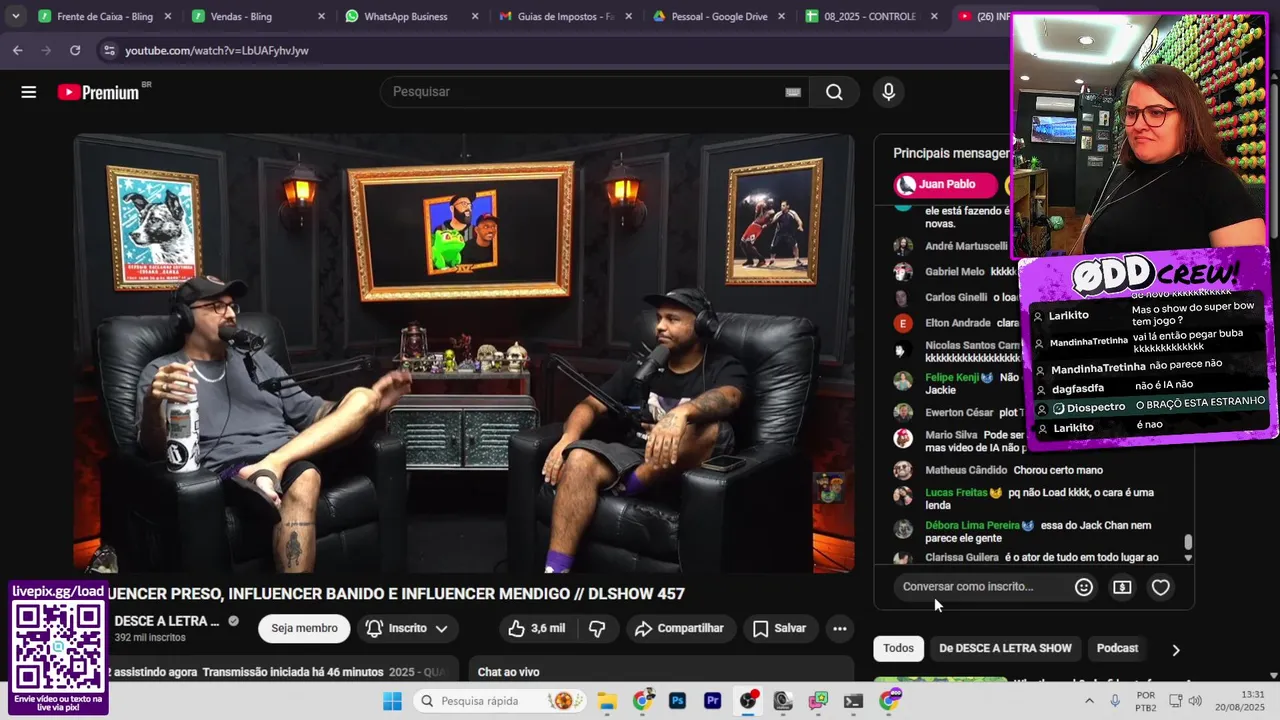Click the youtube.com address bar URL
1280x720 pixels.
tap(216, 50)
